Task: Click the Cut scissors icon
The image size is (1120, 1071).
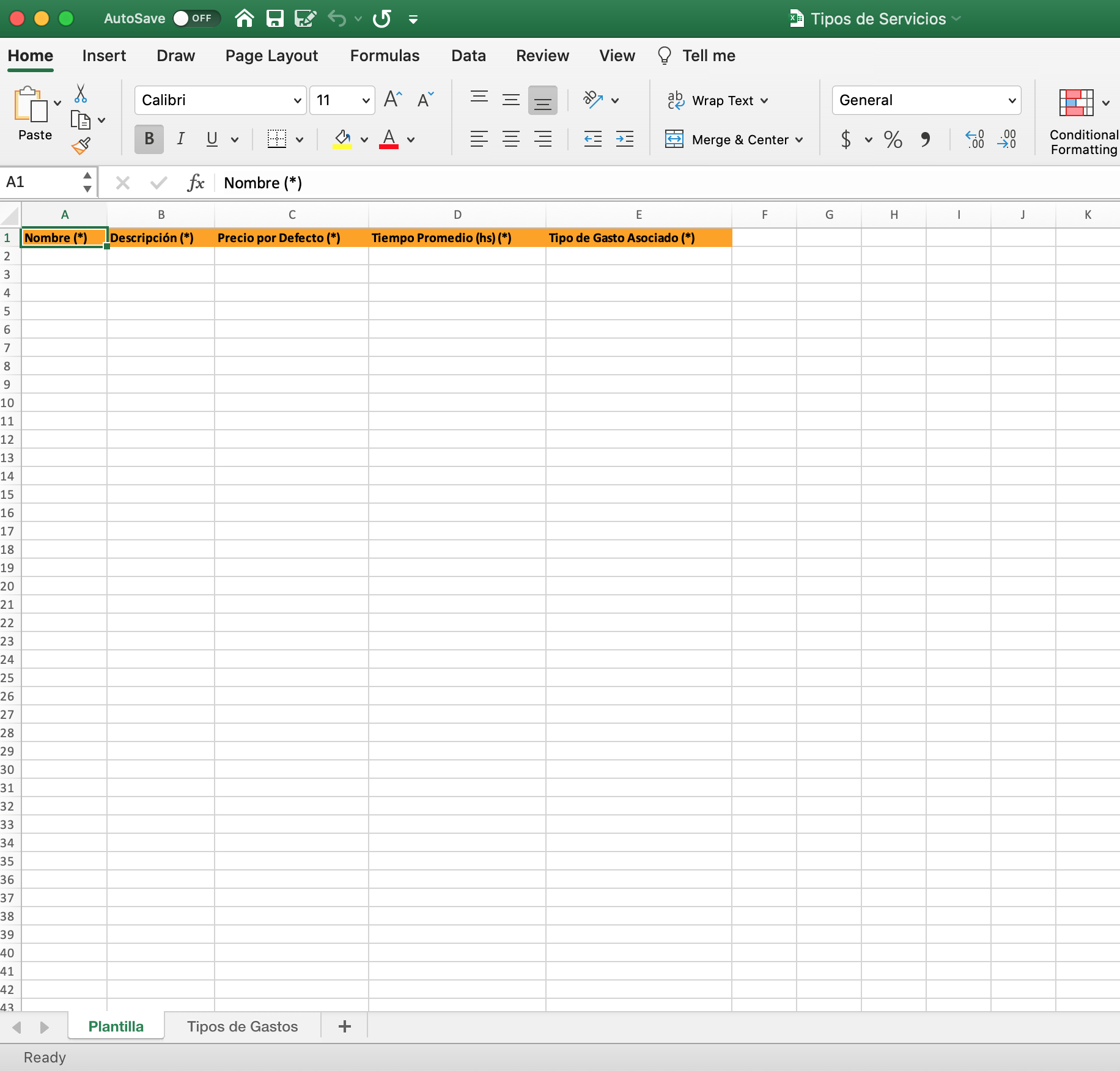Action: coord(80,94)
